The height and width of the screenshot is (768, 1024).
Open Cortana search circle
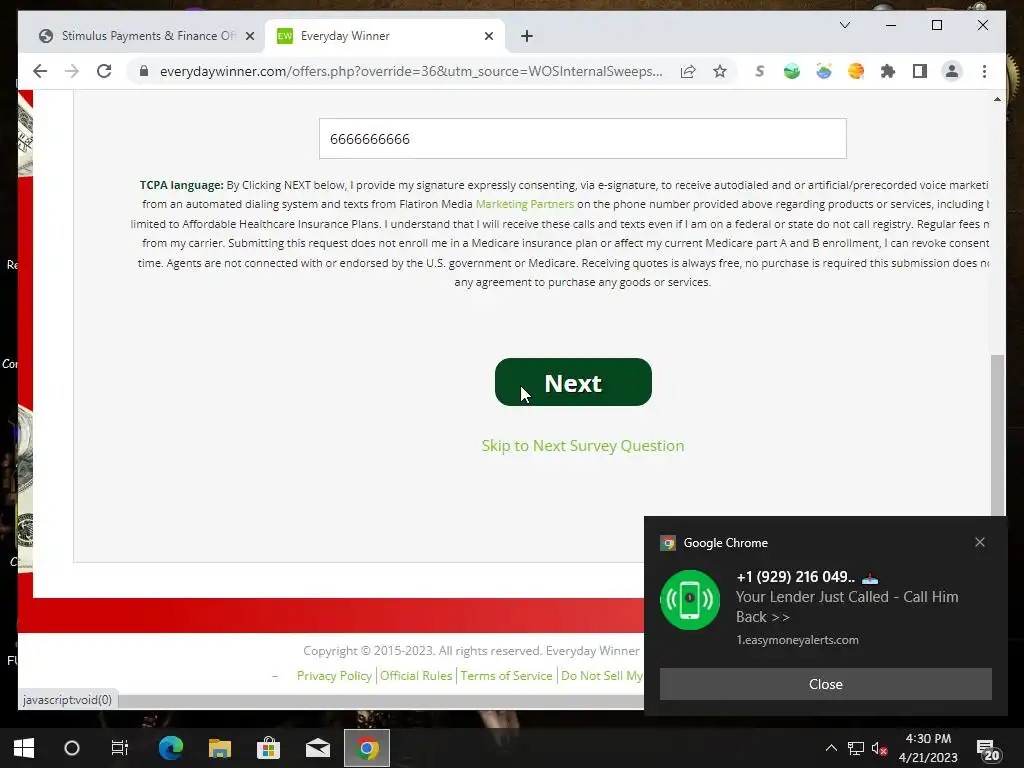tap(72, 748)
